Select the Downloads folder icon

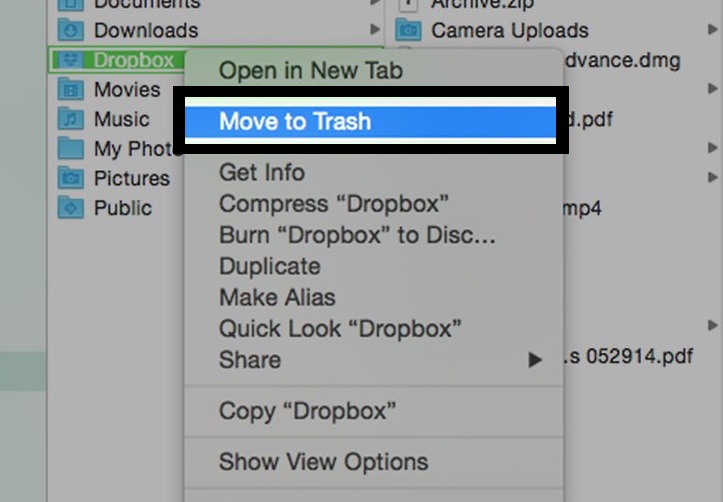tap(71, 30)
